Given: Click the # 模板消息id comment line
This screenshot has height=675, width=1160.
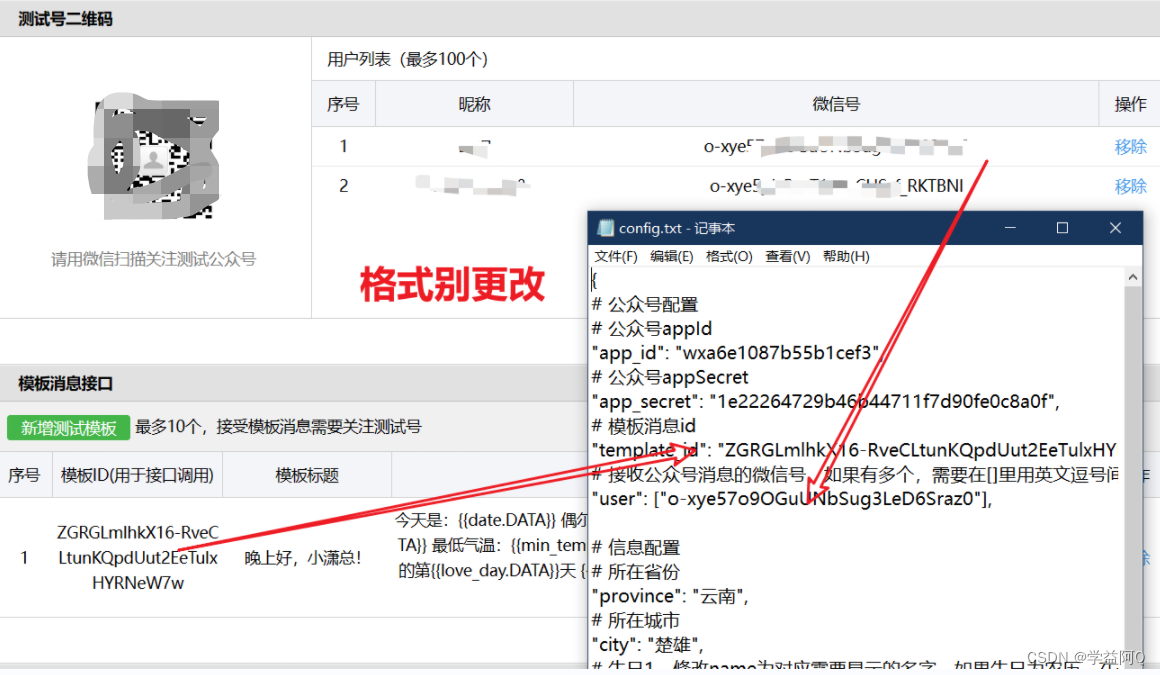Looking at the screenshot, I should coord(644,426).
